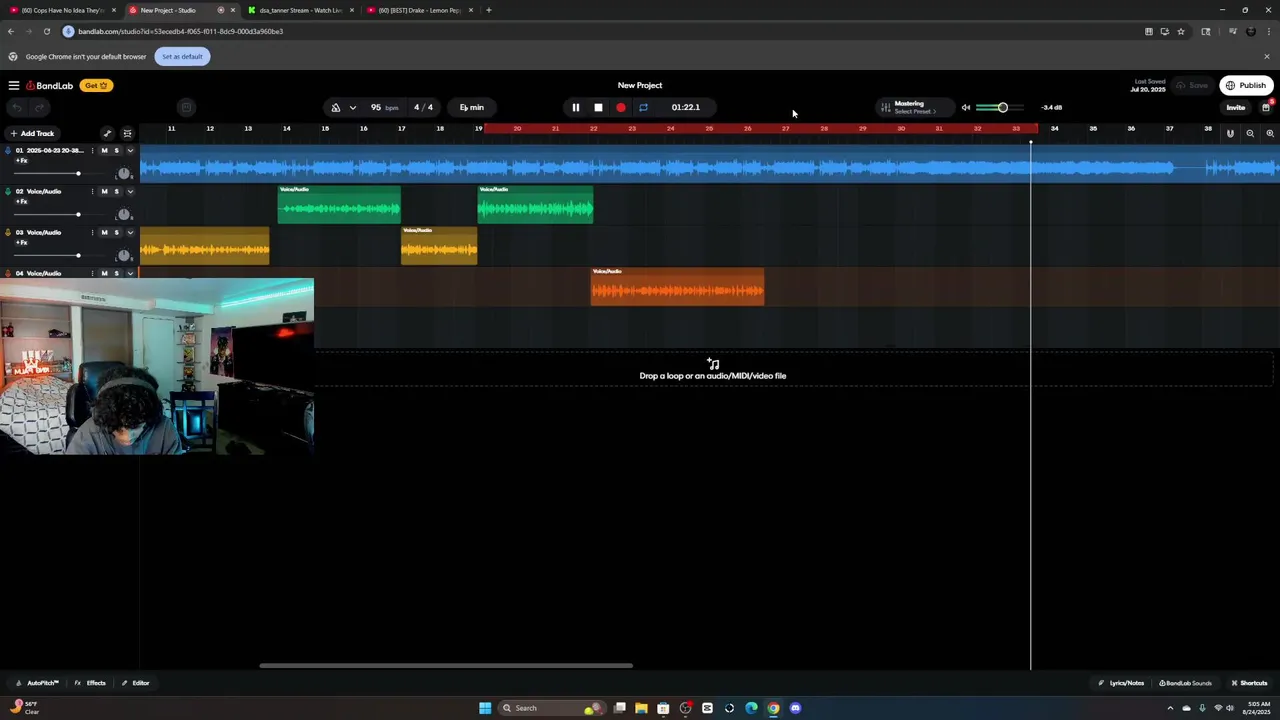Screen dimensions: 1280x720
Task: Click the Get membership button
Action: click(96, 86)
